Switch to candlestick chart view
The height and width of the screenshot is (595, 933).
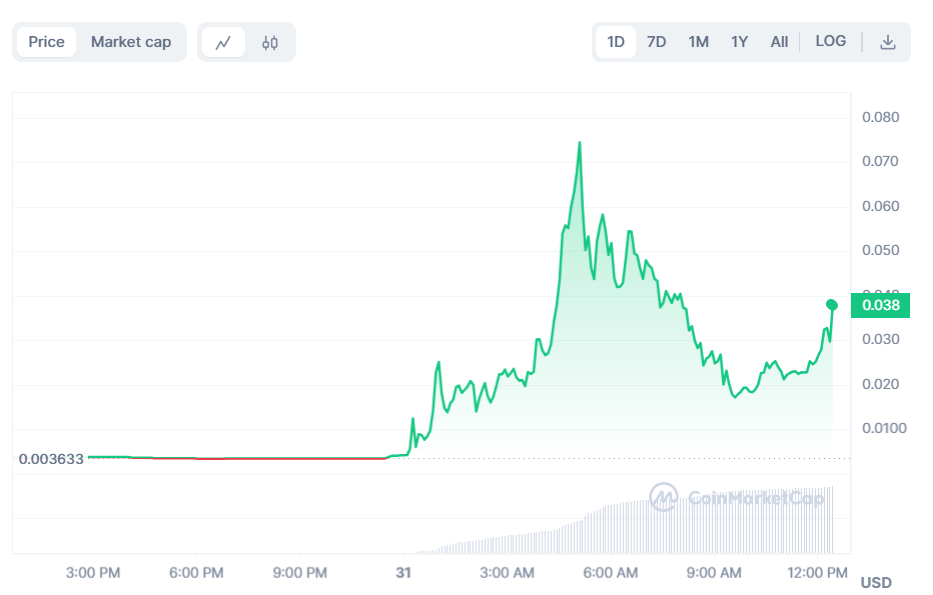pos(270,42)
